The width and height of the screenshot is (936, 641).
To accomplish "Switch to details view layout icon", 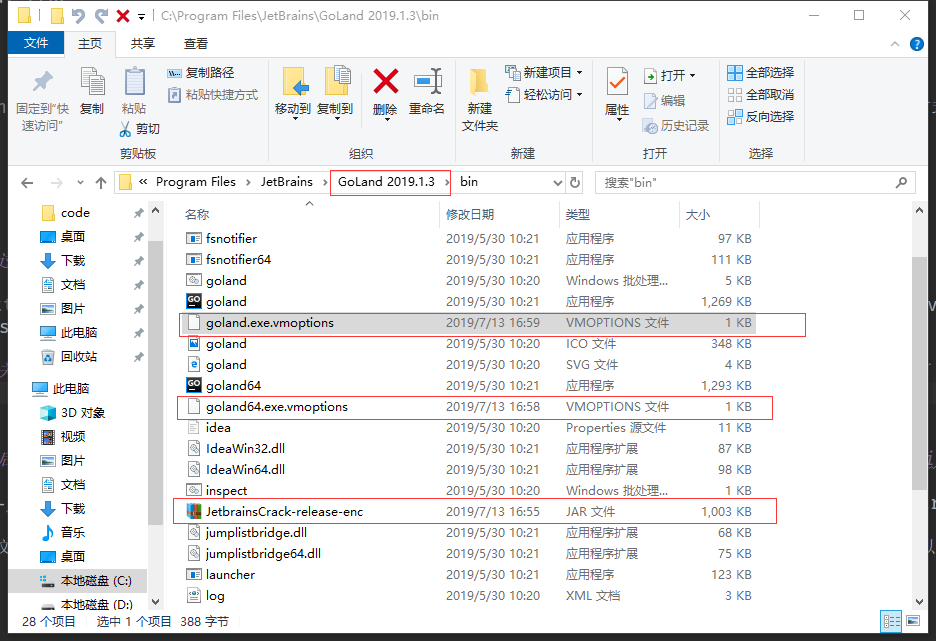I will (891, 621).
